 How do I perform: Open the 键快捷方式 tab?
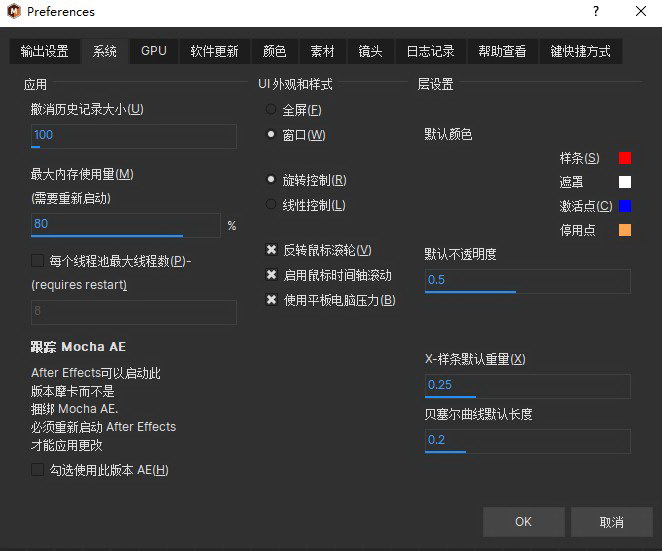[580, 51]
